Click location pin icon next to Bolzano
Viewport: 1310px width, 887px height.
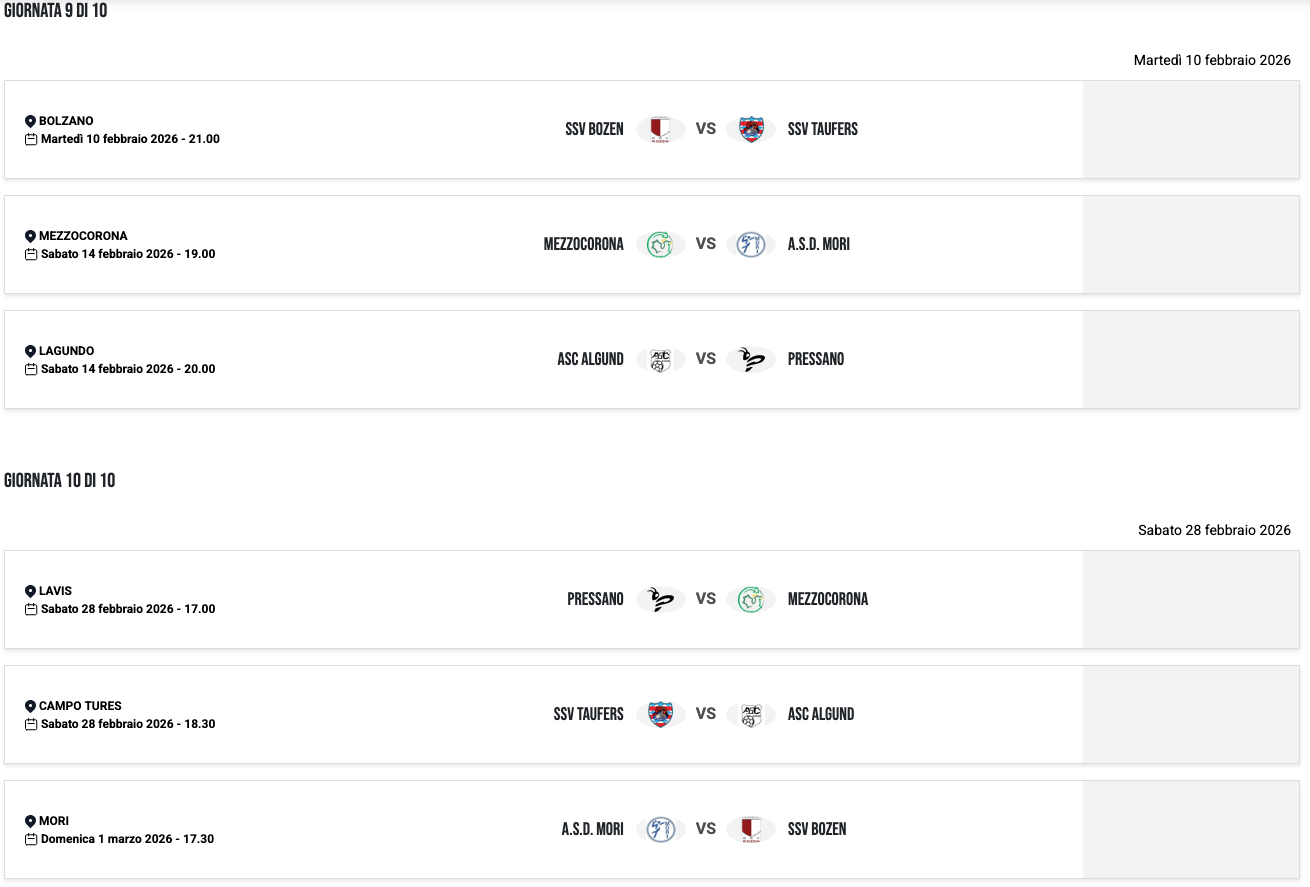[30, 121]
